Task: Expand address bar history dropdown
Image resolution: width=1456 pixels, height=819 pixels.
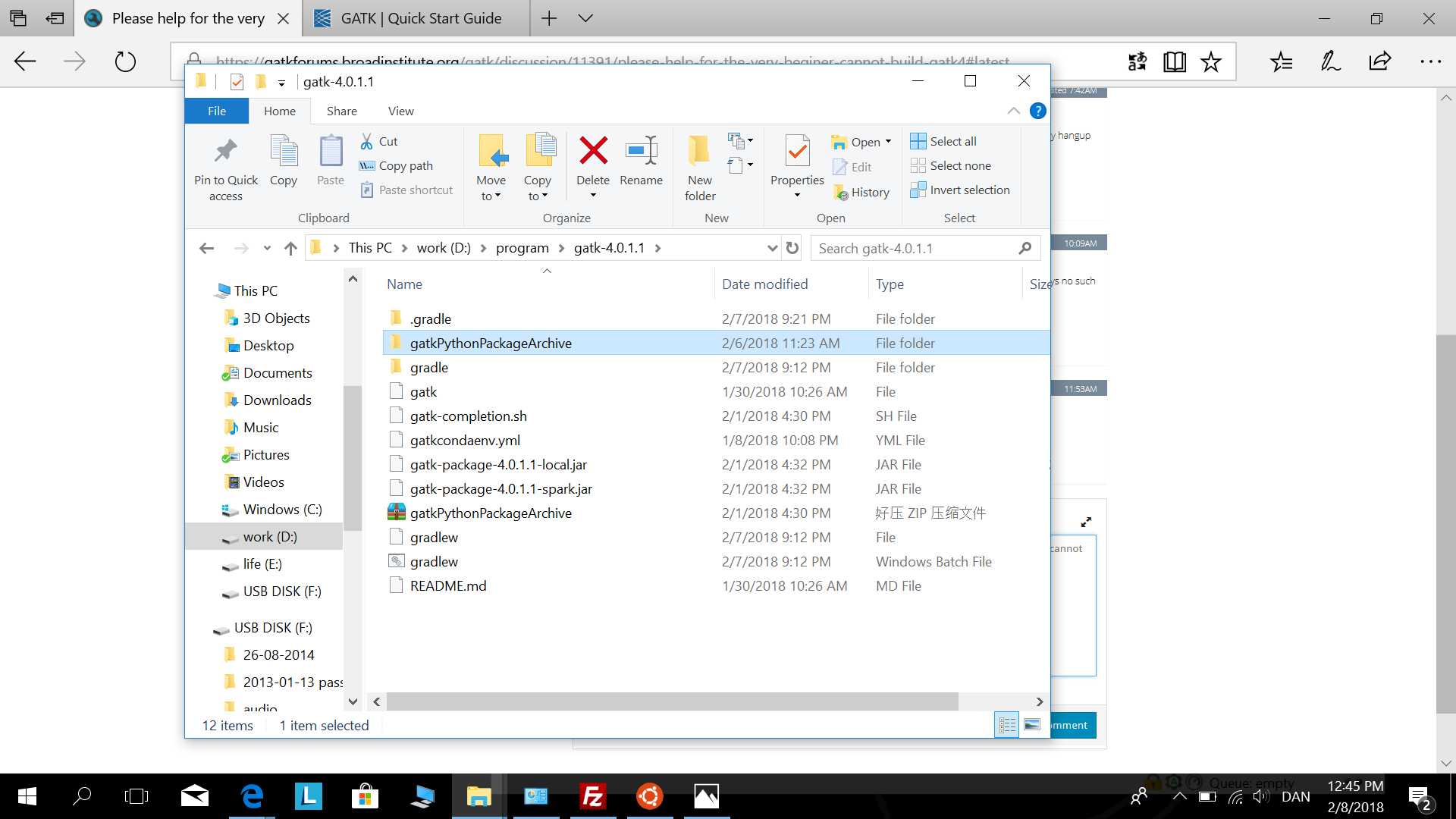Action: (772, 248)
